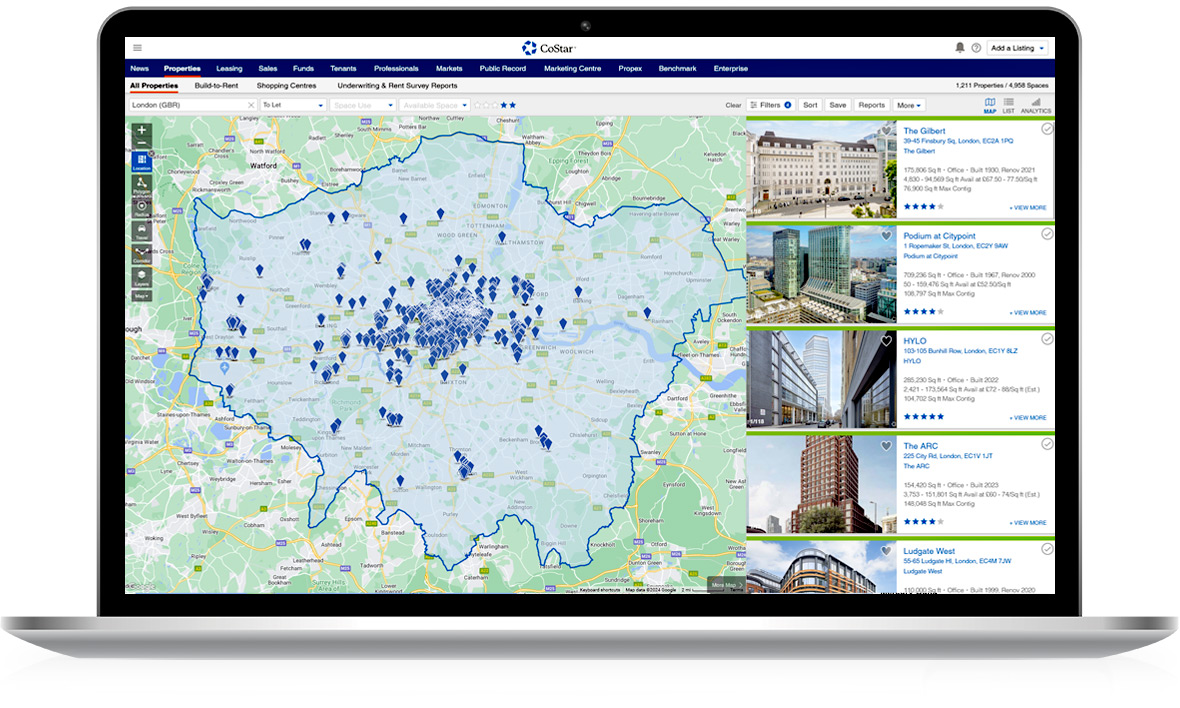Open the To Let dropdown

[x=293, y=105]
